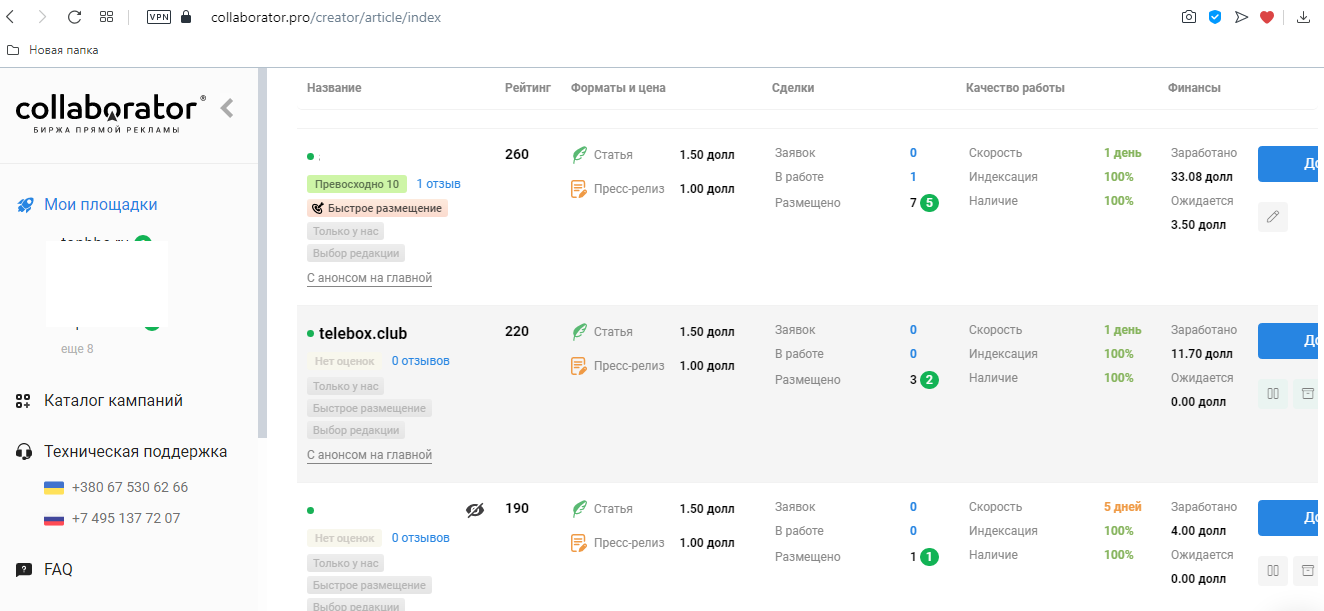Click the sidebar vertical scrollbar
Image resolution: width=1324 pixels, height=611 pixels.
point(262,250)
